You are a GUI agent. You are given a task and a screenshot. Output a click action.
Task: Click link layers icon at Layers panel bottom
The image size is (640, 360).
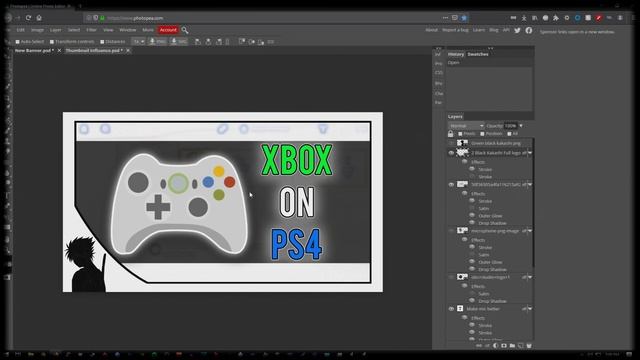click(479, 346)
